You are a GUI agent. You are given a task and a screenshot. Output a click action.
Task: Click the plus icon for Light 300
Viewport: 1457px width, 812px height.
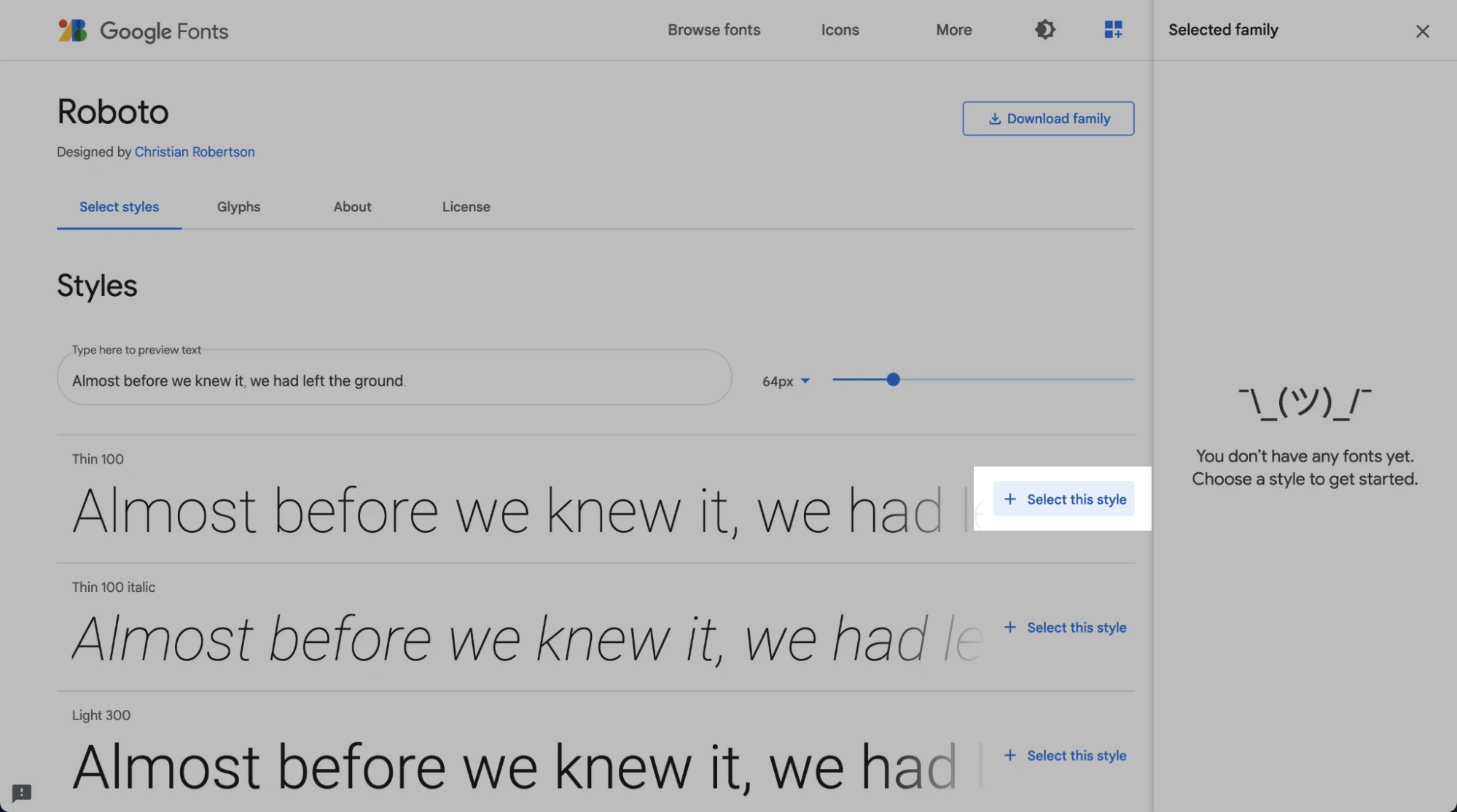click(1009, 756)
